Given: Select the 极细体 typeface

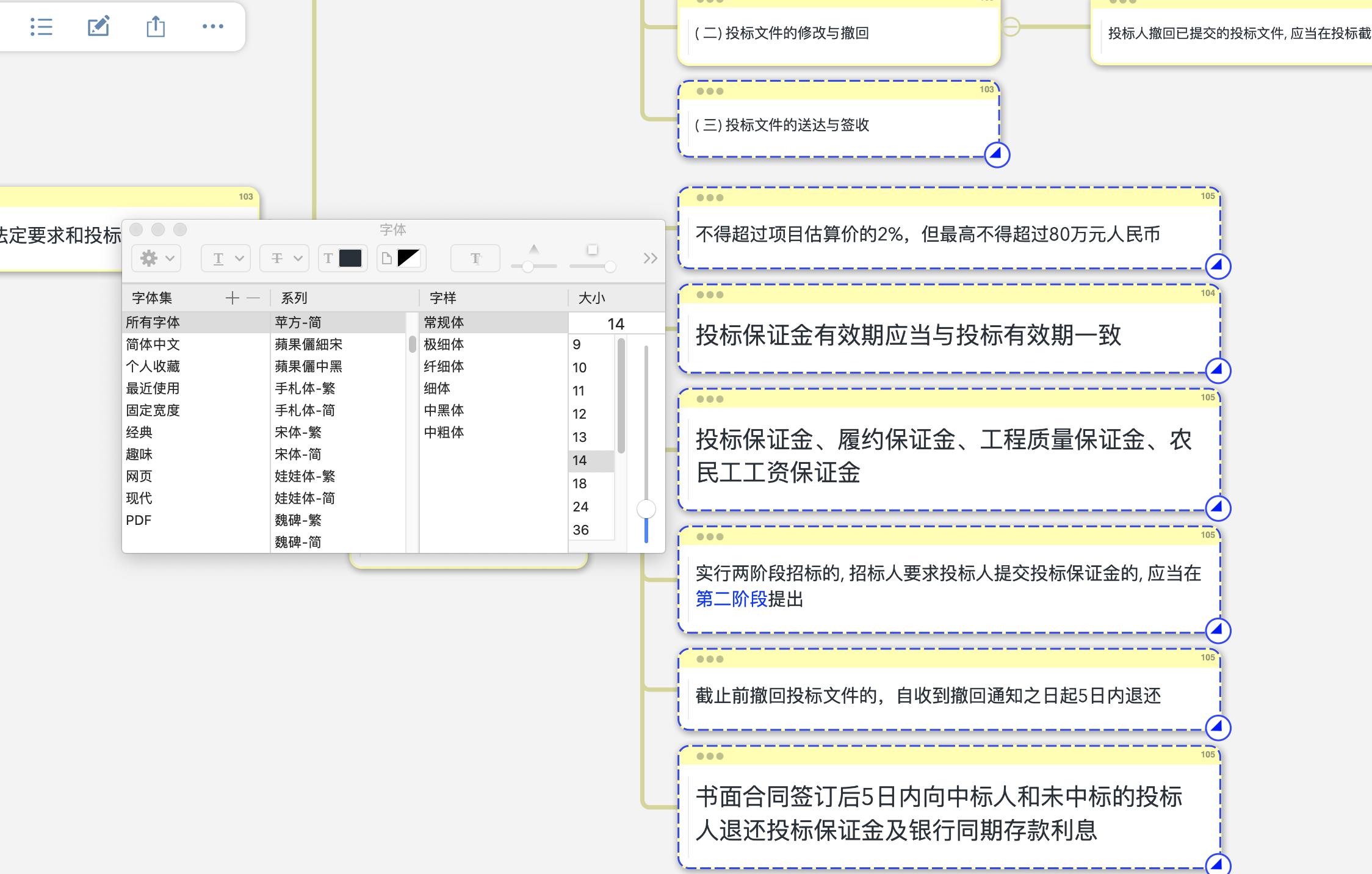Looking at the screenshot, I should click(493, 344).
